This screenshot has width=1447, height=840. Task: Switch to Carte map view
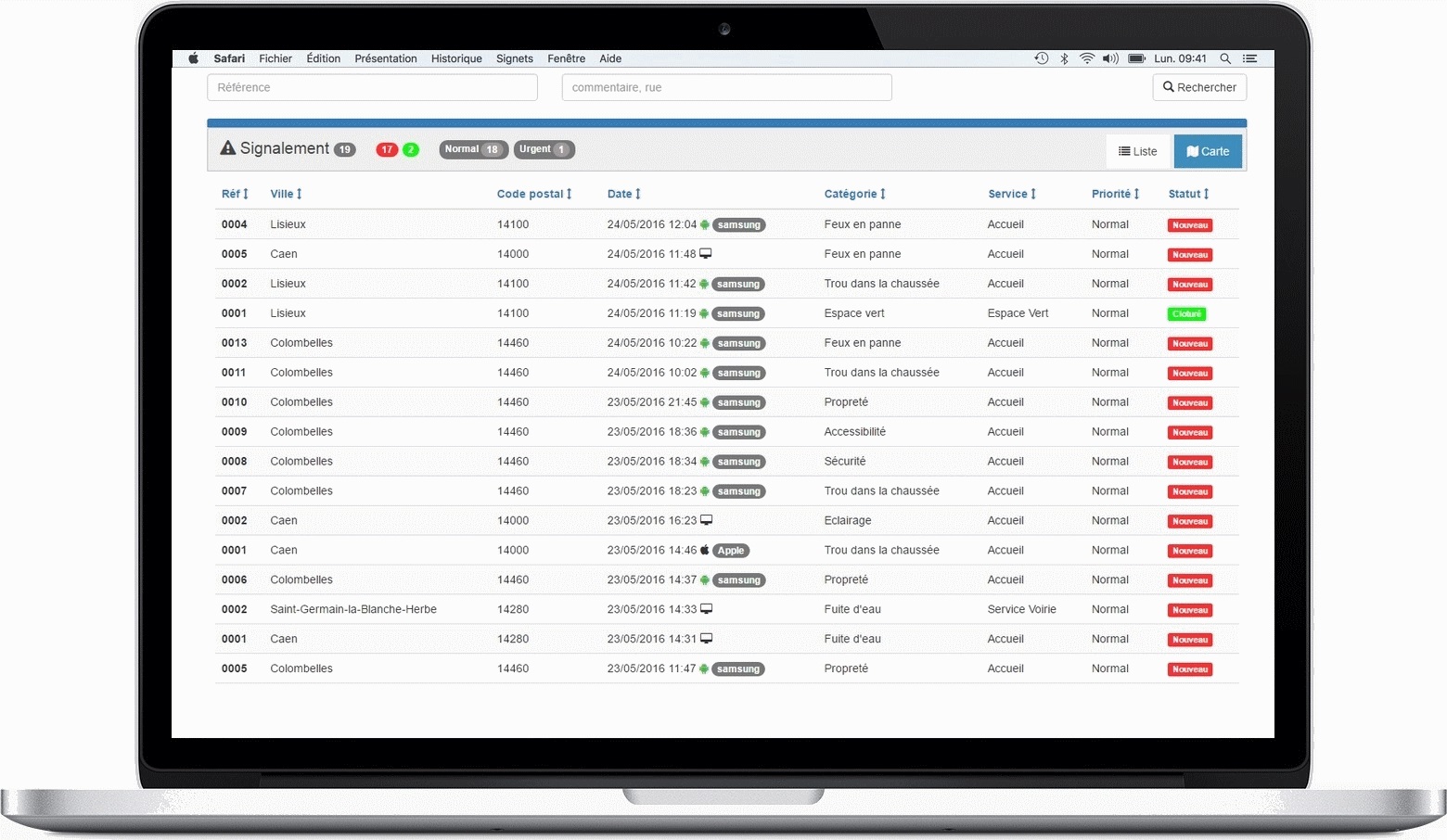click(1208, 151)
